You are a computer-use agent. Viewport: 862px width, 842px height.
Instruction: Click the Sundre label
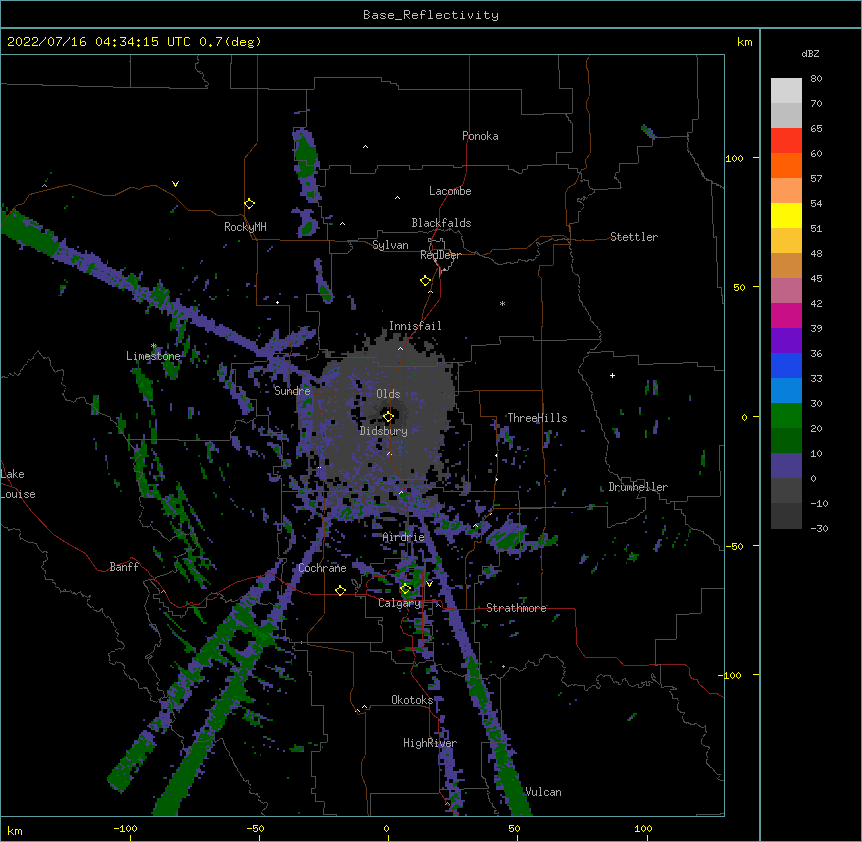(x=292, y=391)
